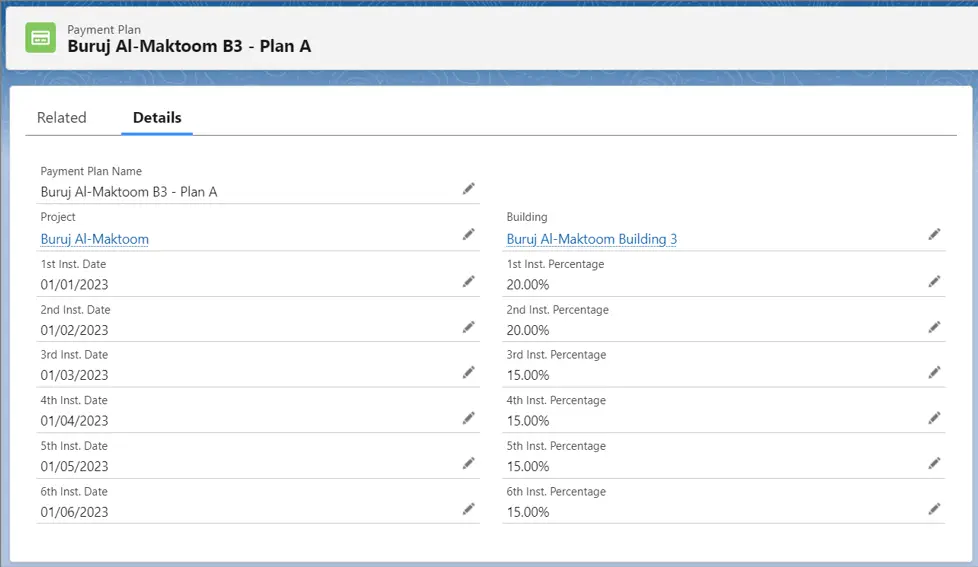The image size is (978, 567).
Task: Edit the 3rd Inst. Date pencil icon
Action: pos(468,373)
